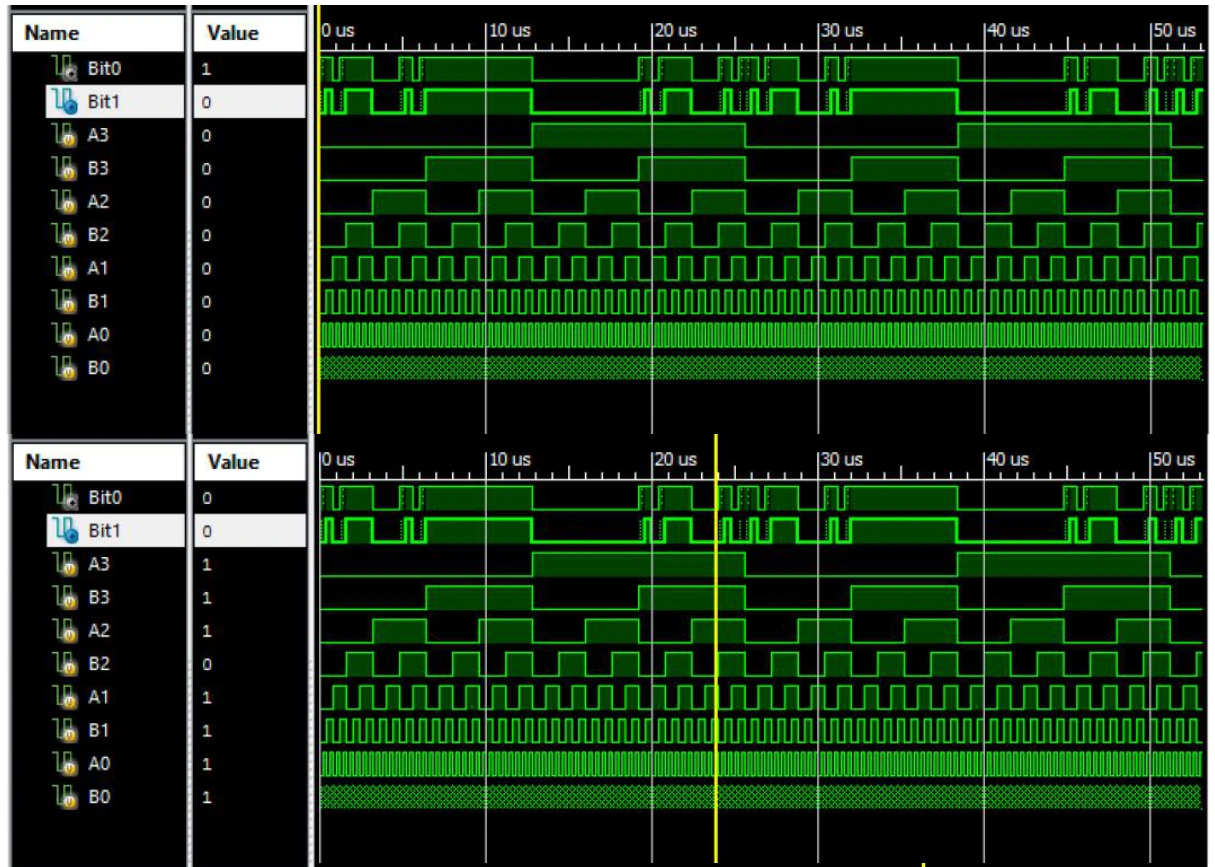Image resolution: width=1215 pixels, height=867 pixels.
Task: Click the 40 us mark on lower time ruler
Action: [1008, 460]
